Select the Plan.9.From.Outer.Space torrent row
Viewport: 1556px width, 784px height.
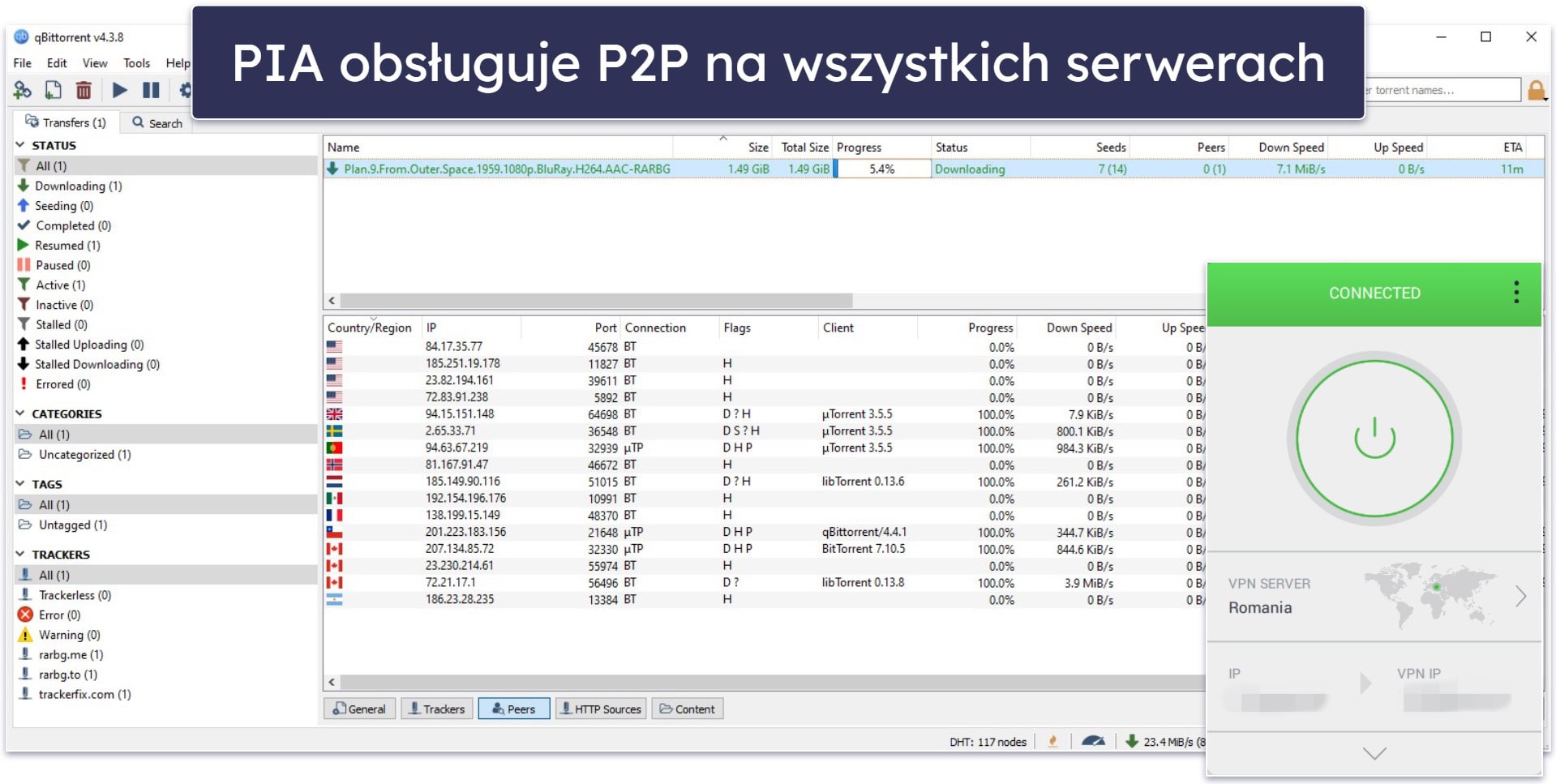pyautogui.click(x=933, y=169)
